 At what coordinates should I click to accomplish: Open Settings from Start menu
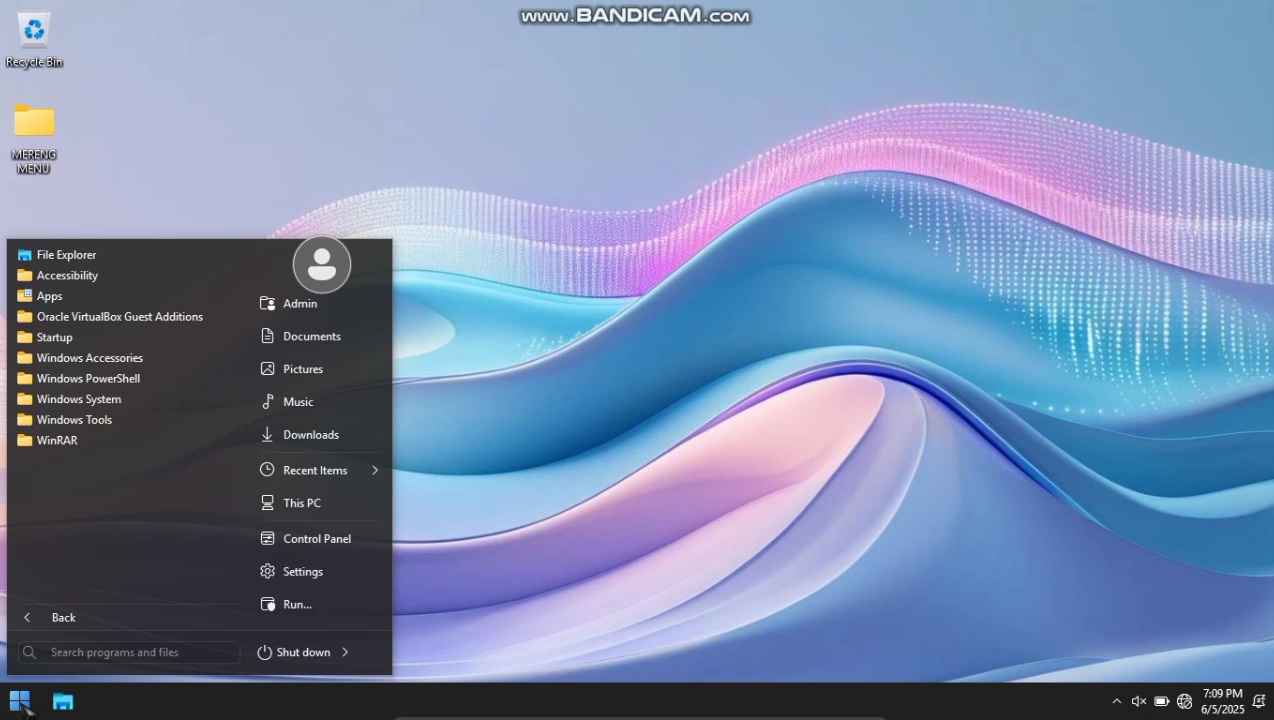302,572
